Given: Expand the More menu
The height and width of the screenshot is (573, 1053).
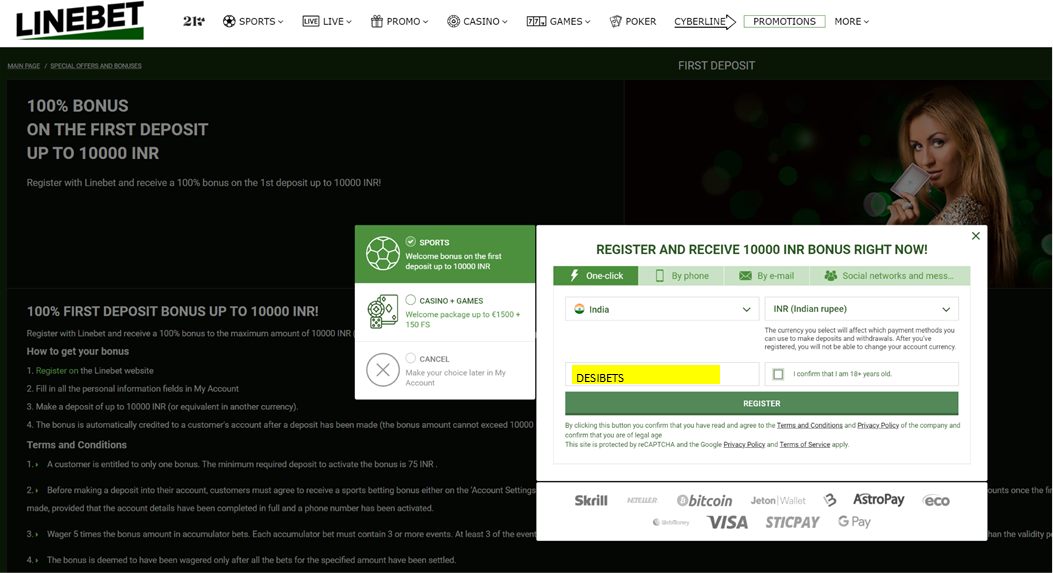Looking at the screenshot, I should pos(852,21).
